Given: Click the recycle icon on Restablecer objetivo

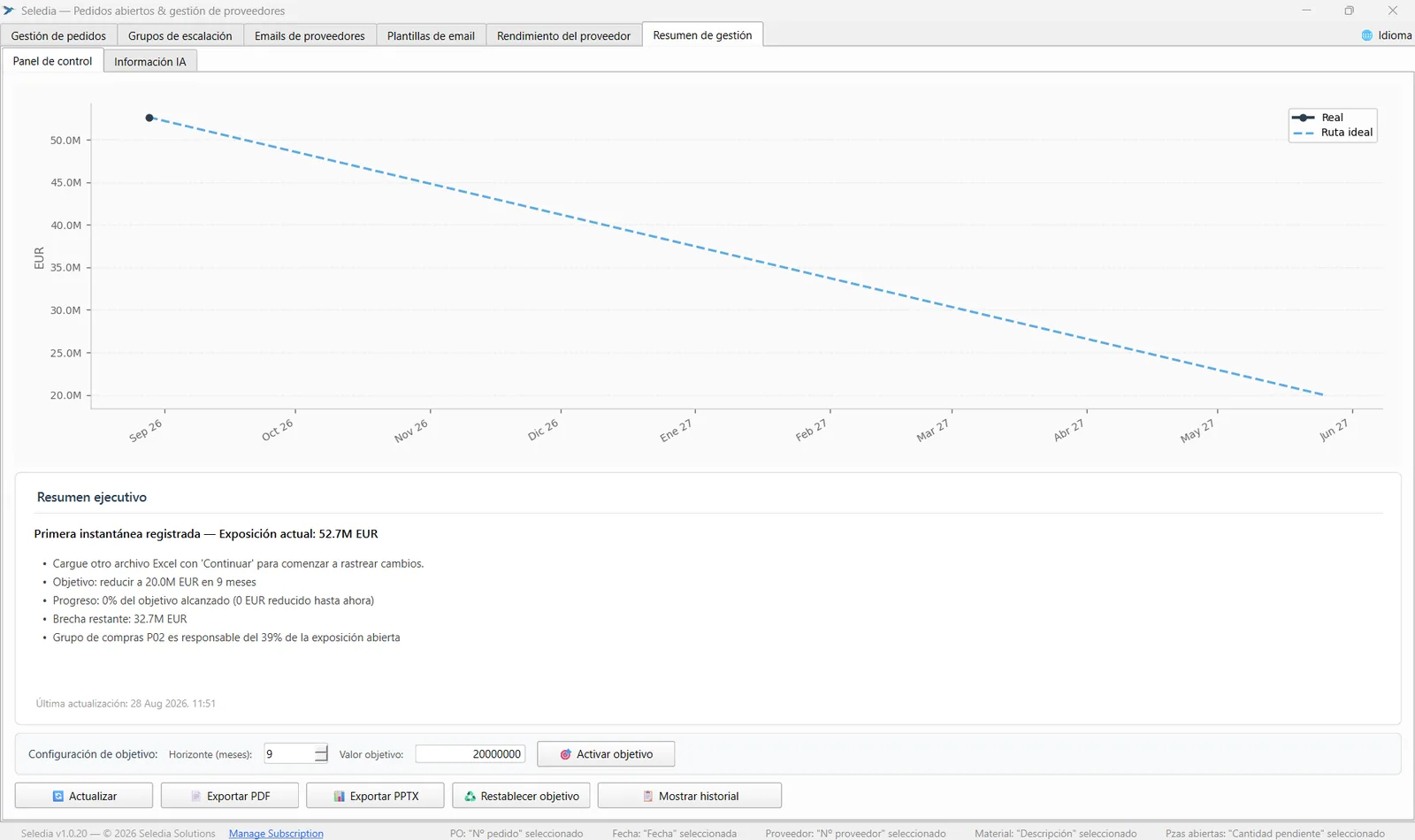Looking at the screenshot, I should click(470, 796).
